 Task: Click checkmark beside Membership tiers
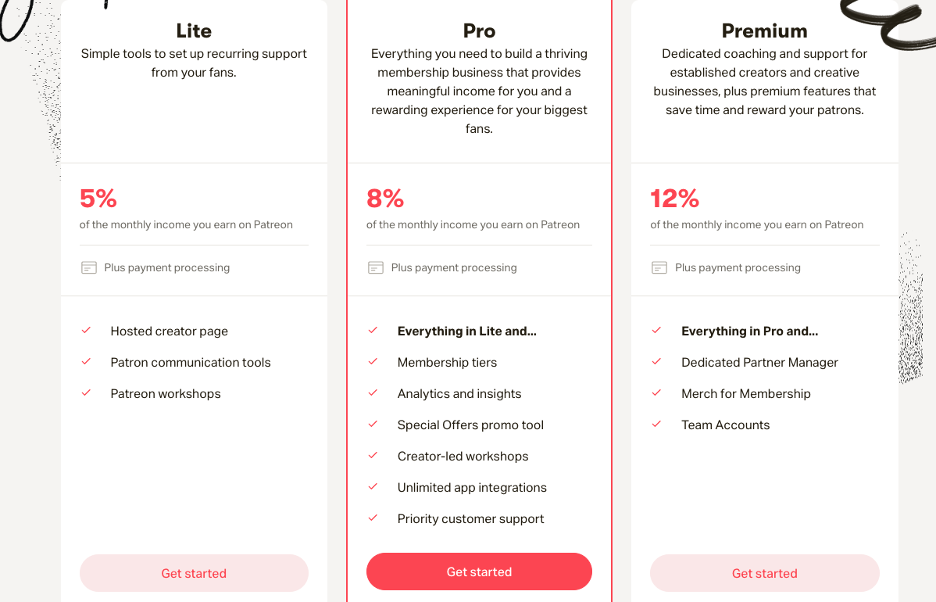click(372, 361)
